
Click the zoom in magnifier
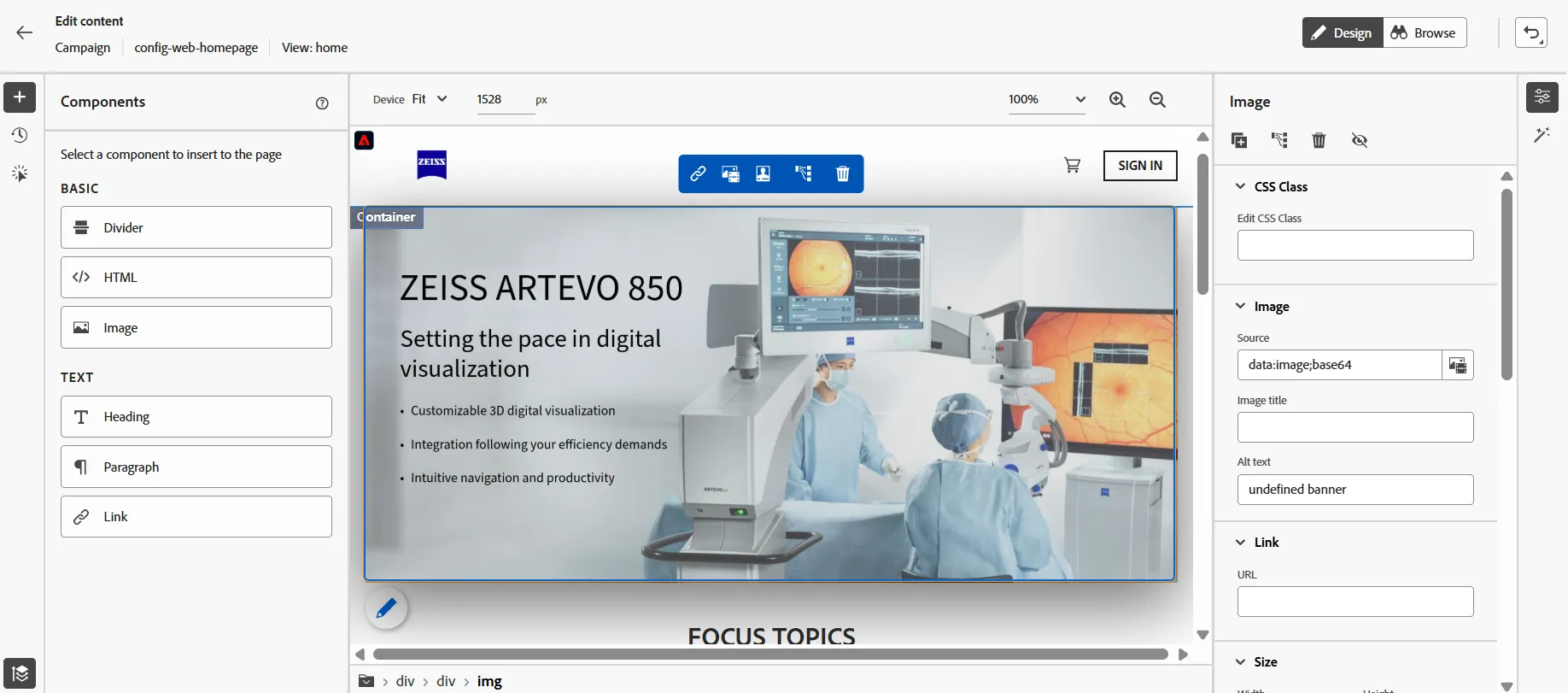pos(1117,100)
